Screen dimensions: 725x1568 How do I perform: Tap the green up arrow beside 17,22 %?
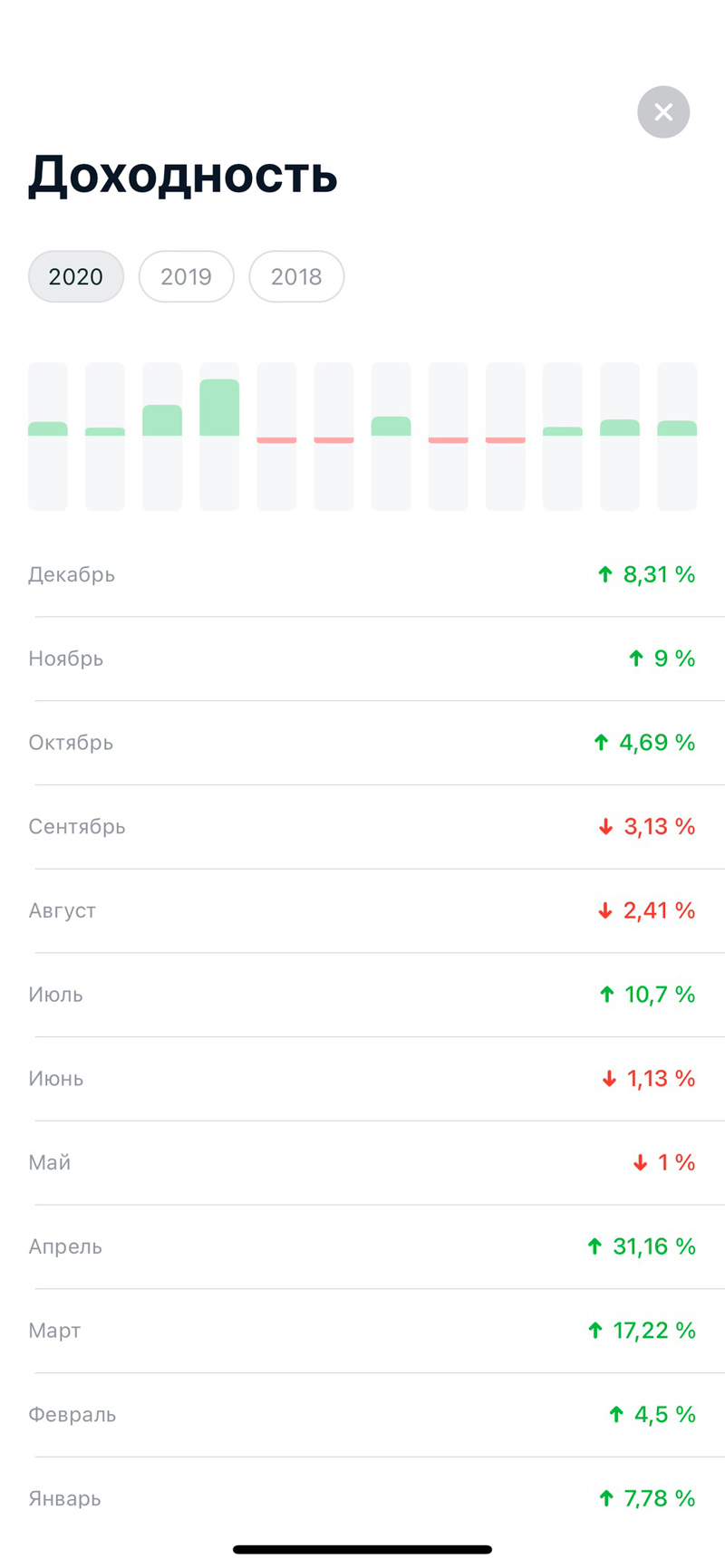click(x=594, y=1331)
